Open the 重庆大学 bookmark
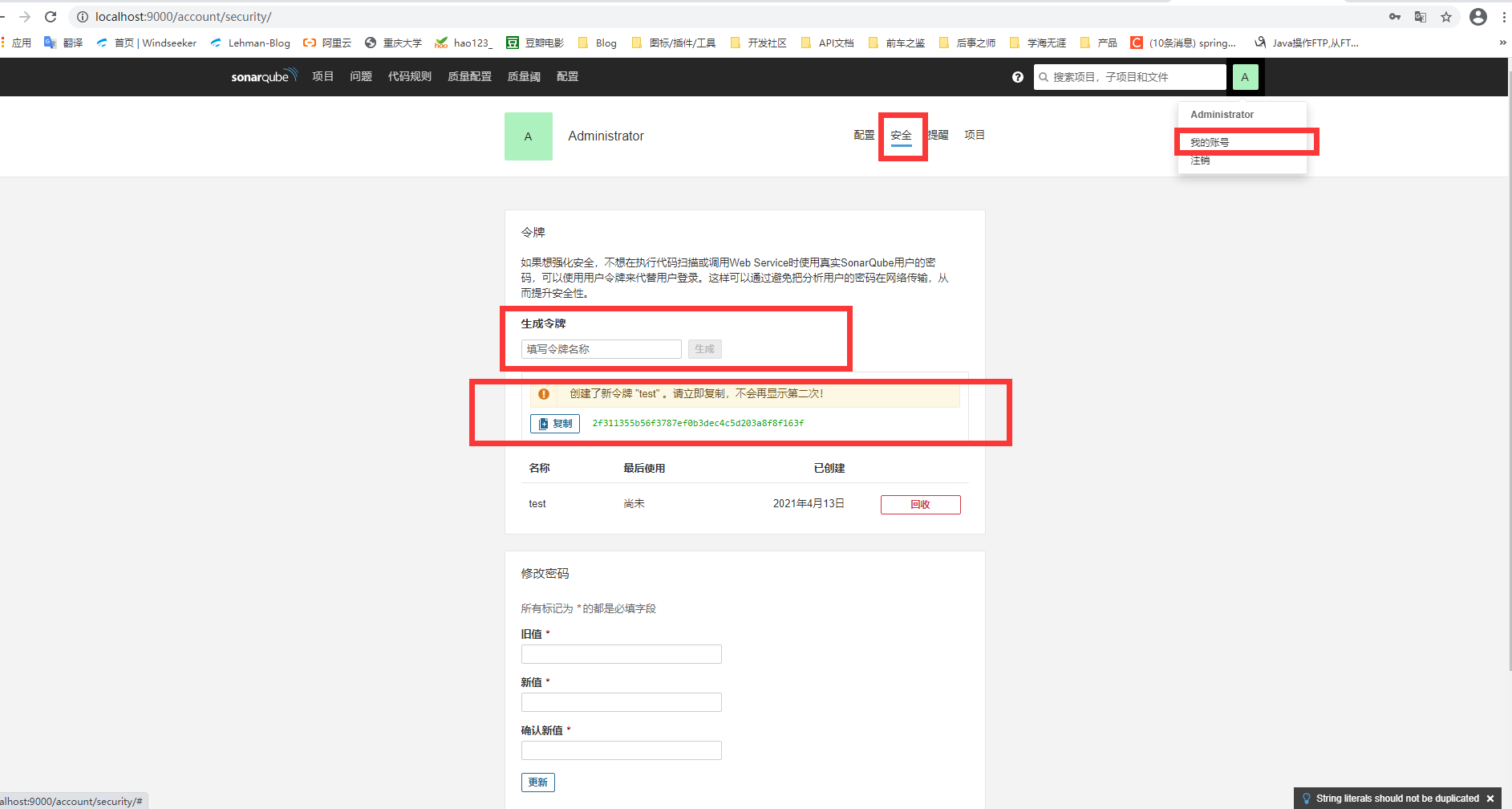 click(393, 43)
